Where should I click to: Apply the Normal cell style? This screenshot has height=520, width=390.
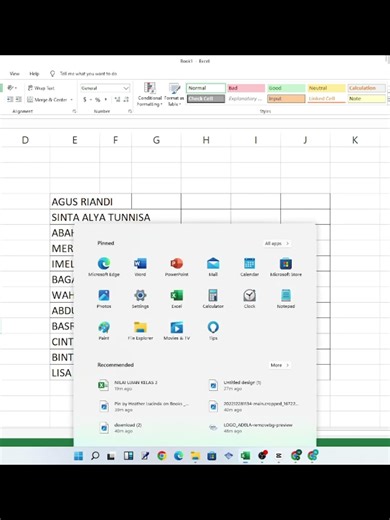point(206,88)
